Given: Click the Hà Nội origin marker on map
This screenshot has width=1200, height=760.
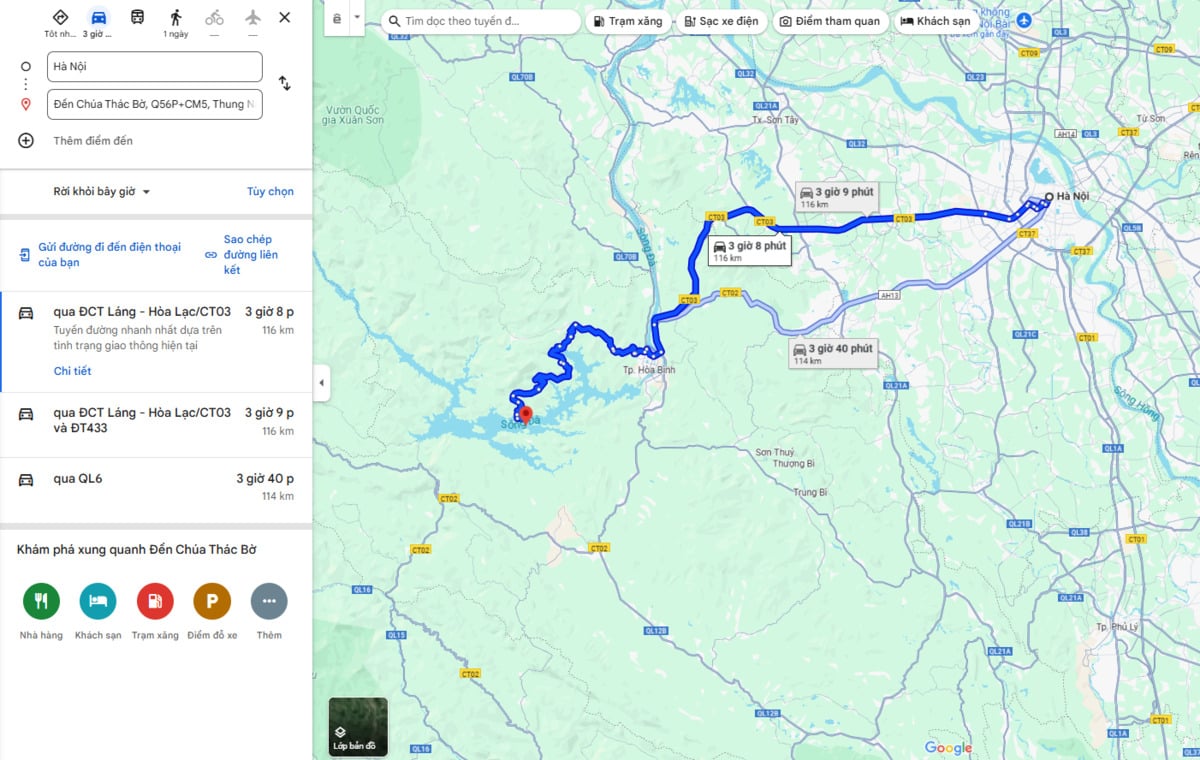Looking at the screenshot, I should coord(1048,196).
